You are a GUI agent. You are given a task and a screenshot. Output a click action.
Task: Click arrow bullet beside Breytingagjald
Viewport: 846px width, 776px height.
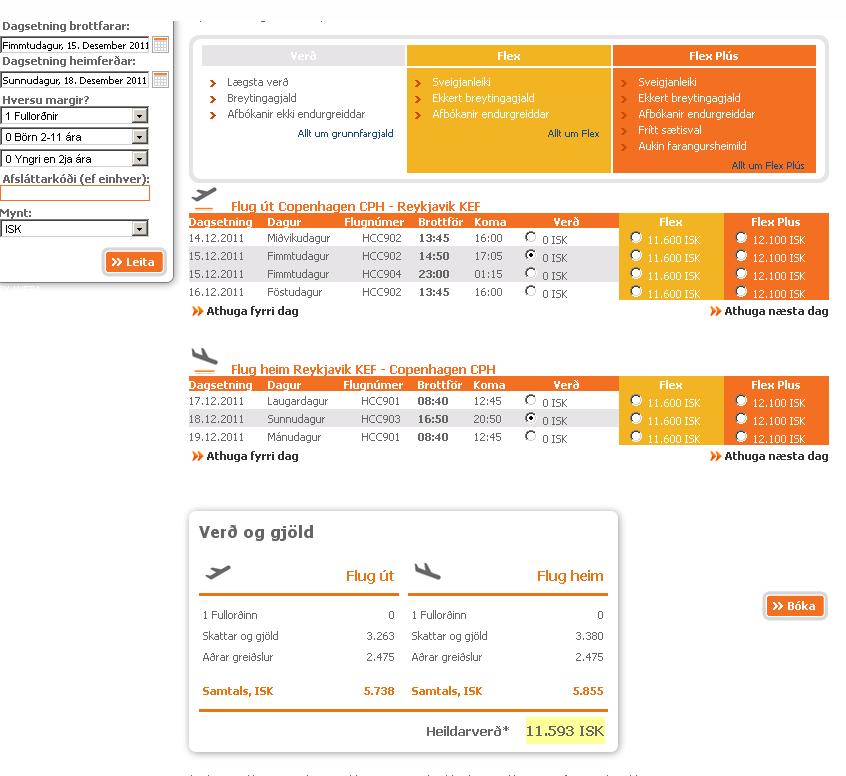coord(213,99)
